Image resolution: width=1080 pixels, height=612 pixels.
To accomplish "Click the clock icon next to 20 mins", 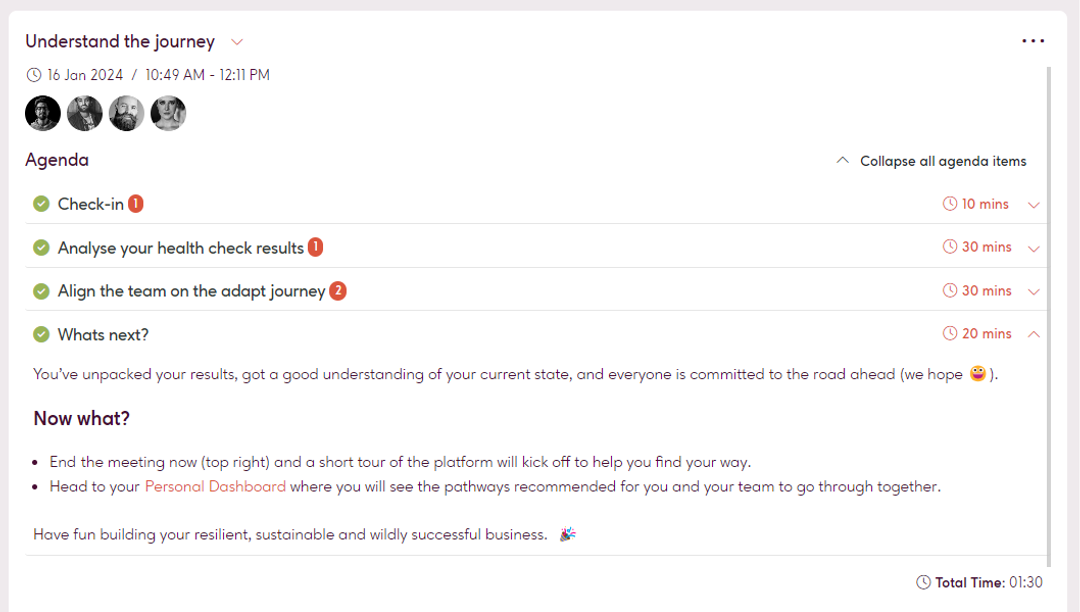I will coord(948,333).
